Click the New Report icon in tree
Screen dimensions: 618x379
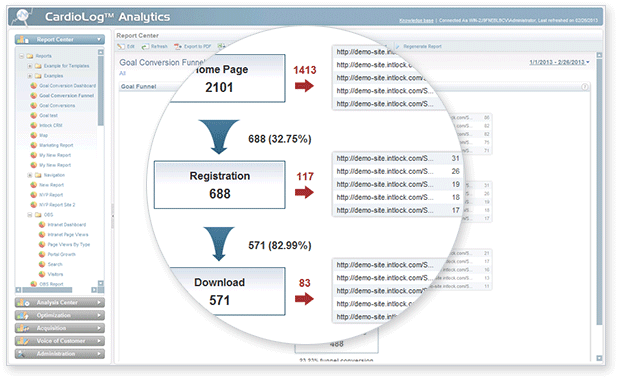point(34,185)
